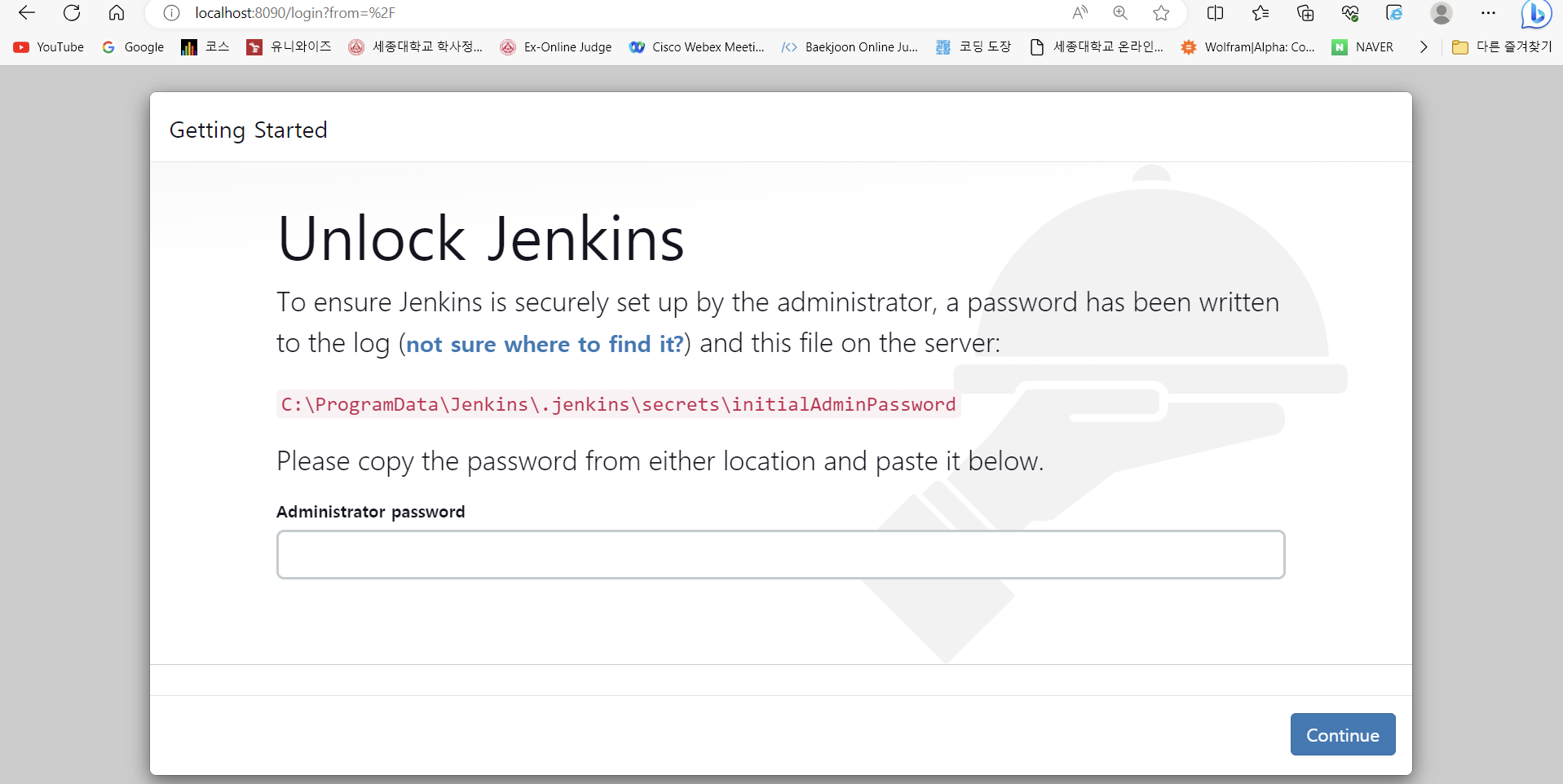Activate the Read aloud icon

(x=1080, y=13)
